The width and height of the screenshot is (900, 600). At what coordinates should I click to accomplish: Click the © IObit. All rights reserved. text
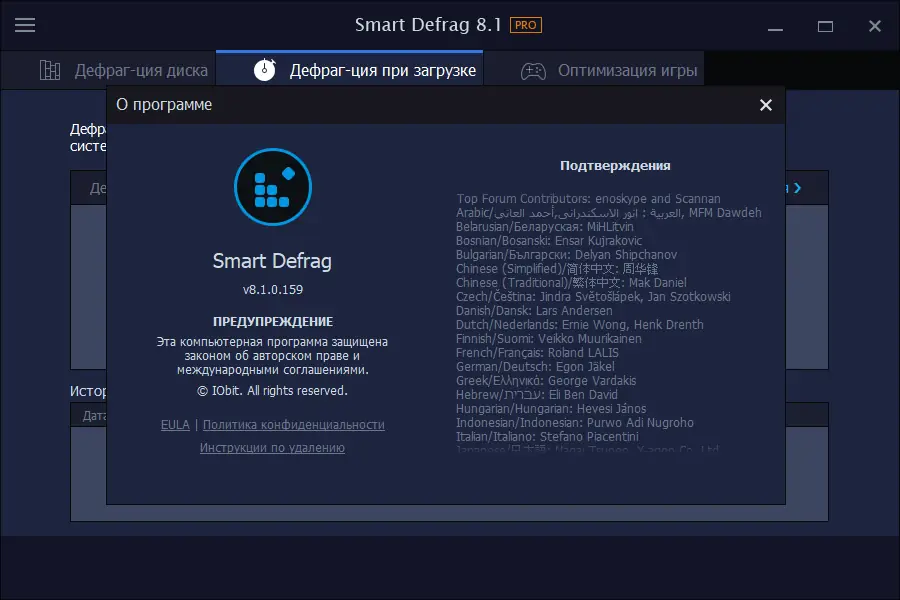coord(273,391)
